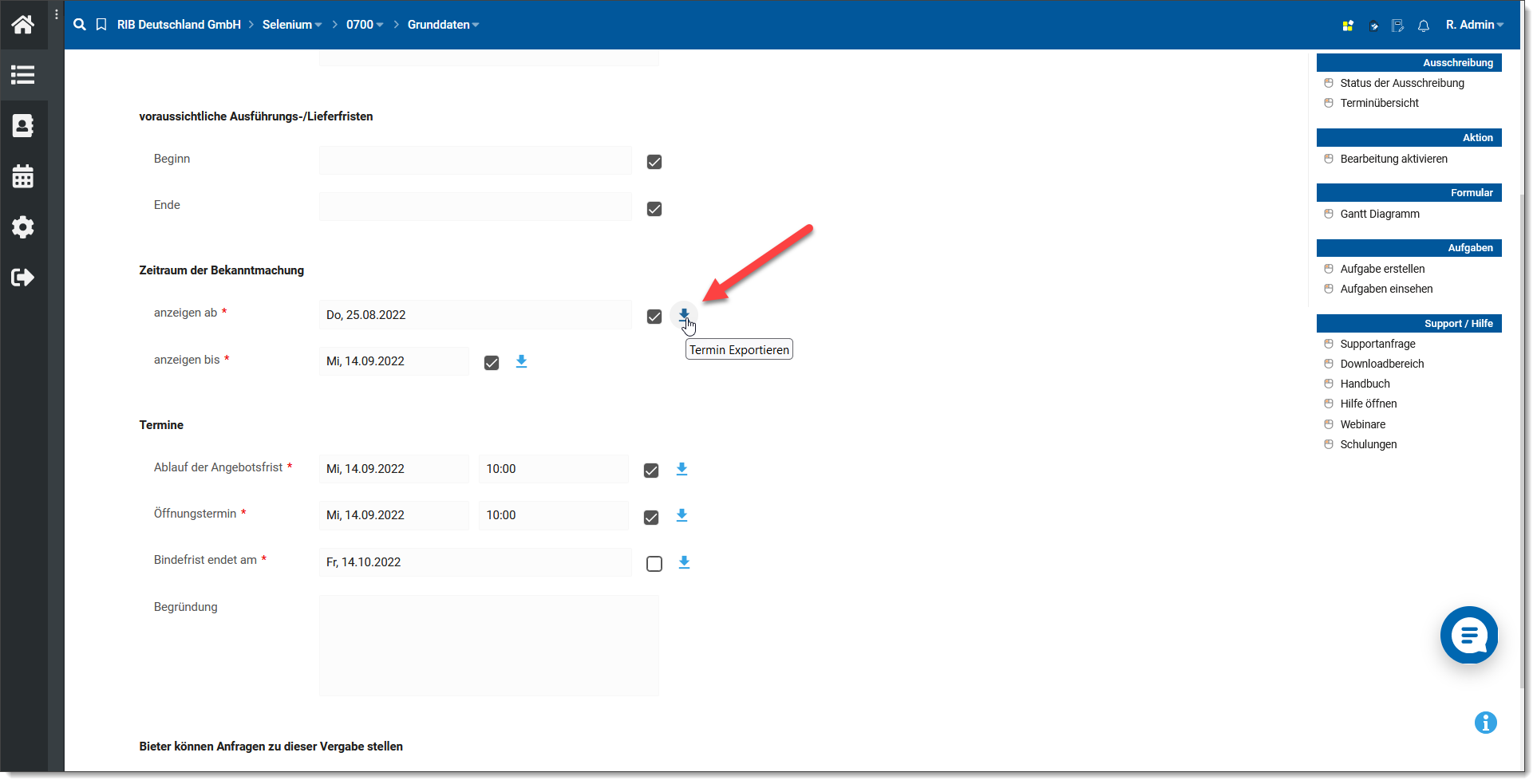Viewport: 1537px width, 784px height.
Task: Open the home page via house icon
Action: (23, 25)
